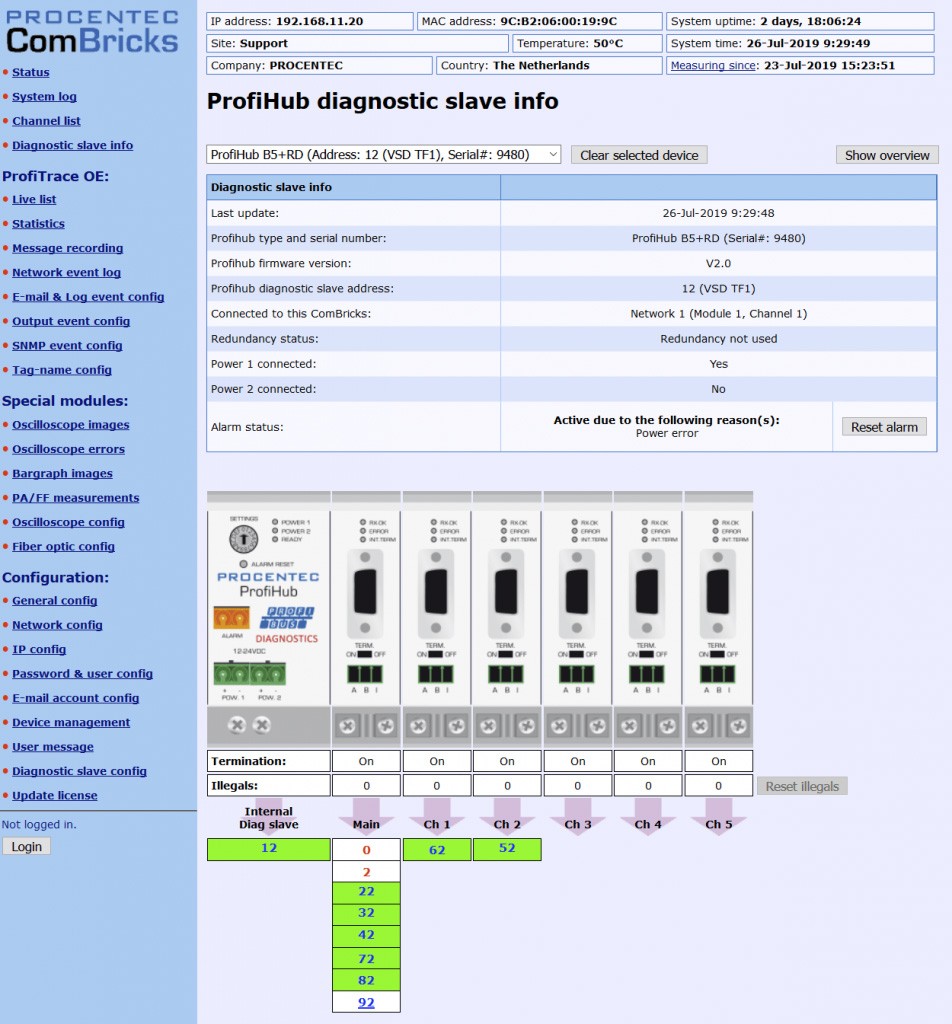Click the Login button
Viewport: 952px width, 1024px height.
pos(26,847)
